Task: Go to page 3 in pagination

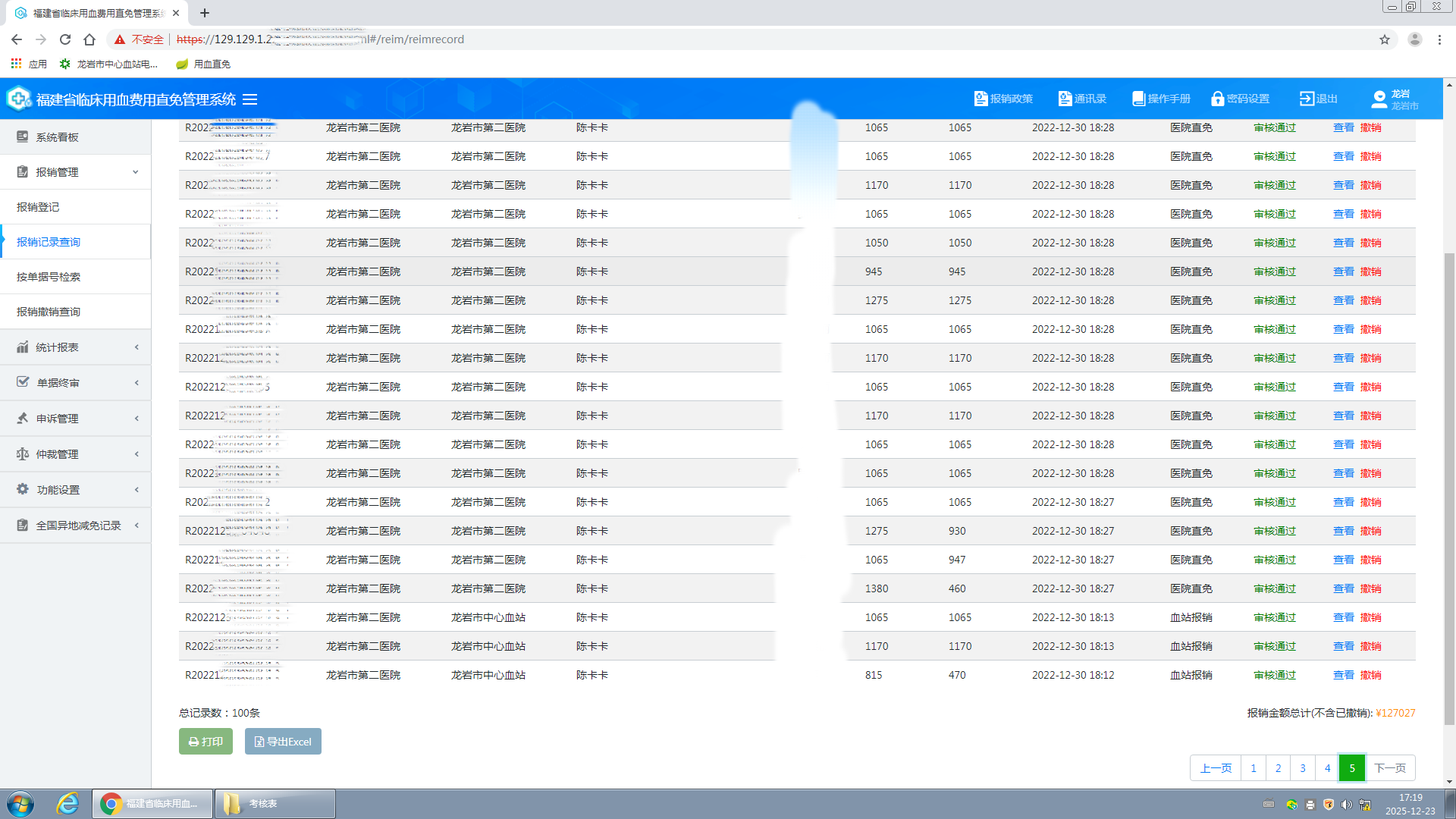Action: (1302, 768)
